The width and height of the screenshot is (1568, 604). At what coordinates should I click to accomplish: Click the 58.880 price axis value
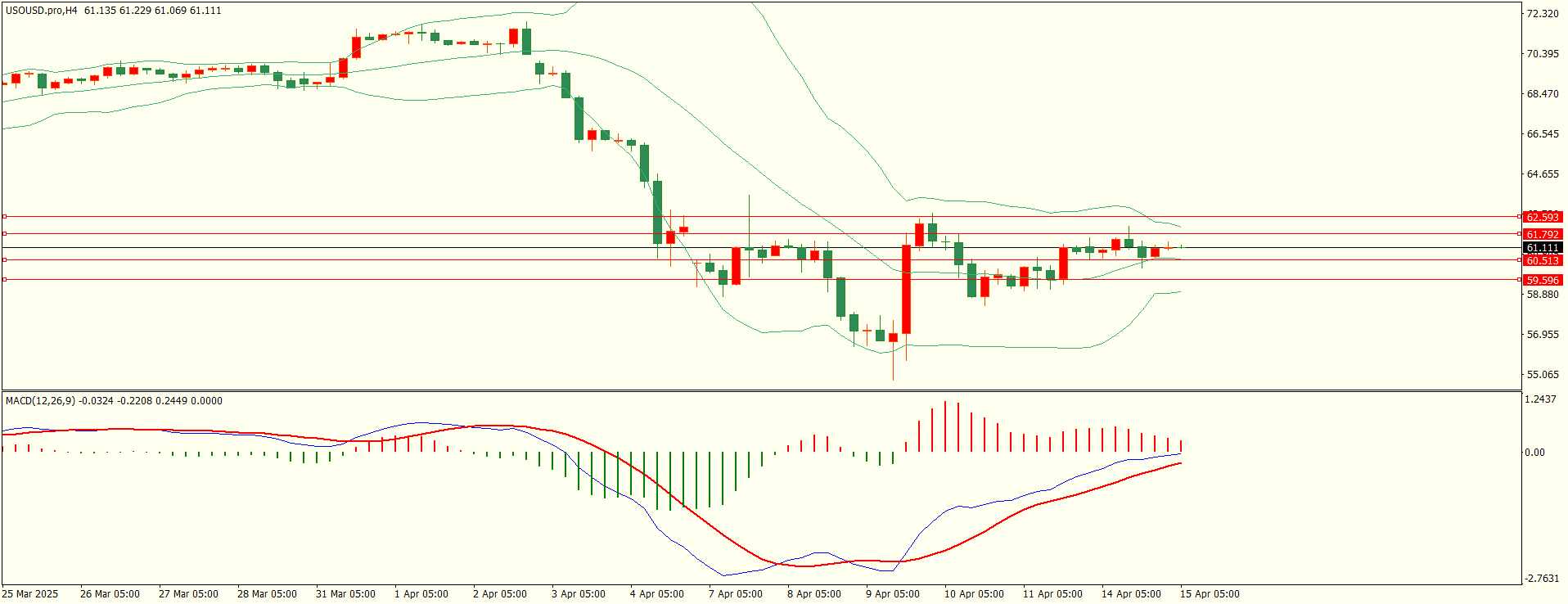[1543, 294]
